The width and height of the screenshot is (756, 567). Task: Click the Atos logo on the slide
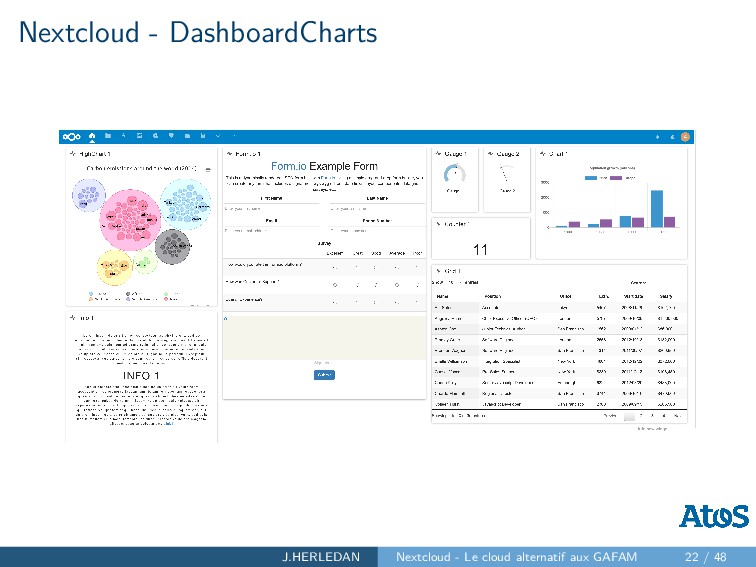(714, 516)
